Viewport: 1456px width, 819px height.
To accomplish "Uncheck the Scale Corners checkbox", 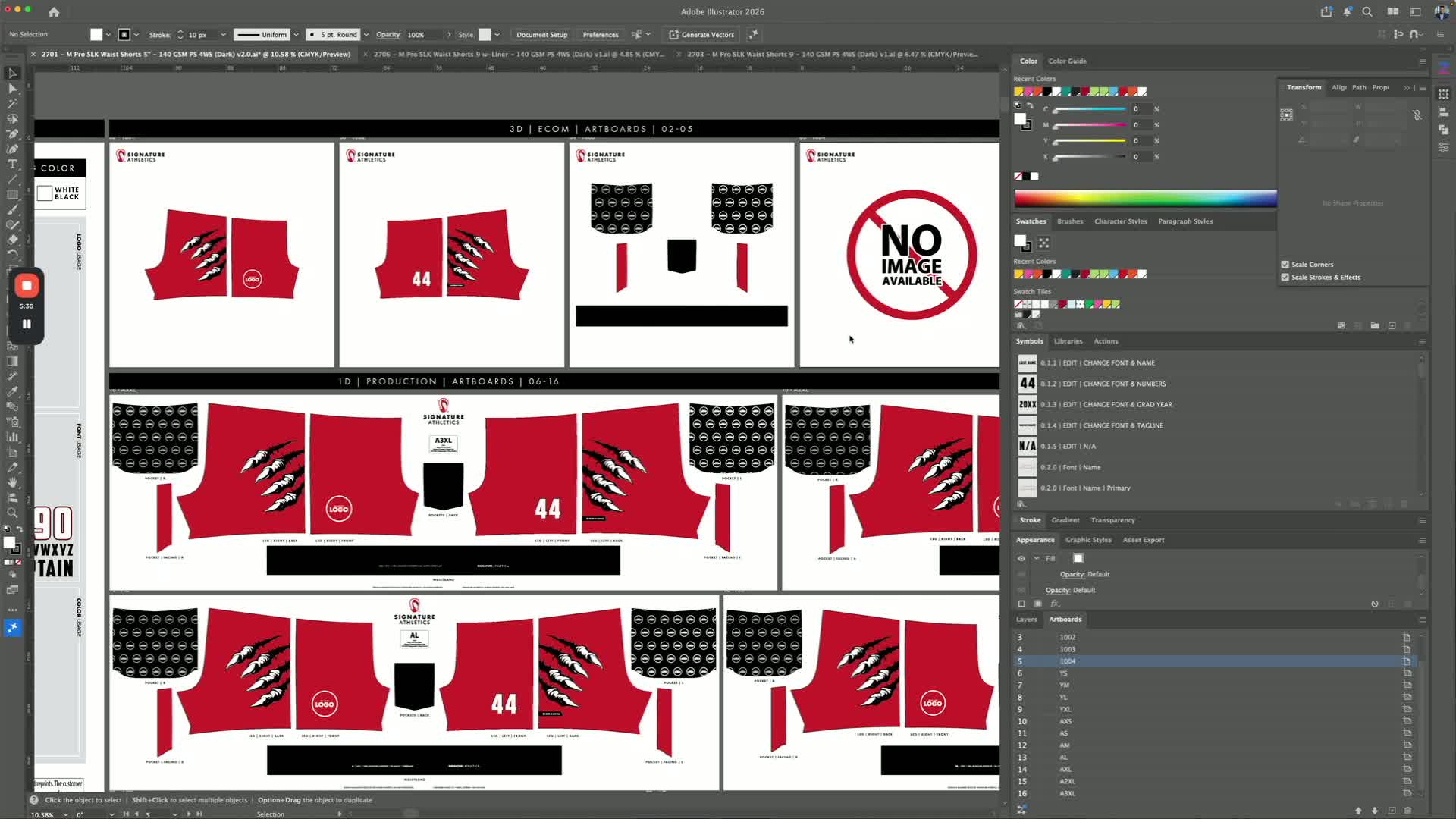I will [1285, 265].
